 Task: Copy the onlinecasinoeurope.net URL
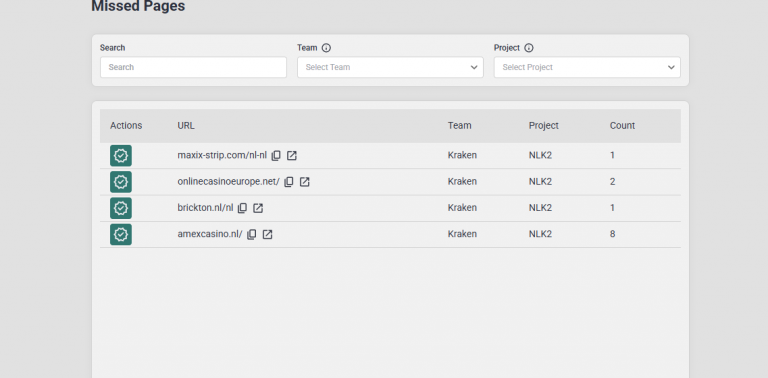[x=289, y=182]
